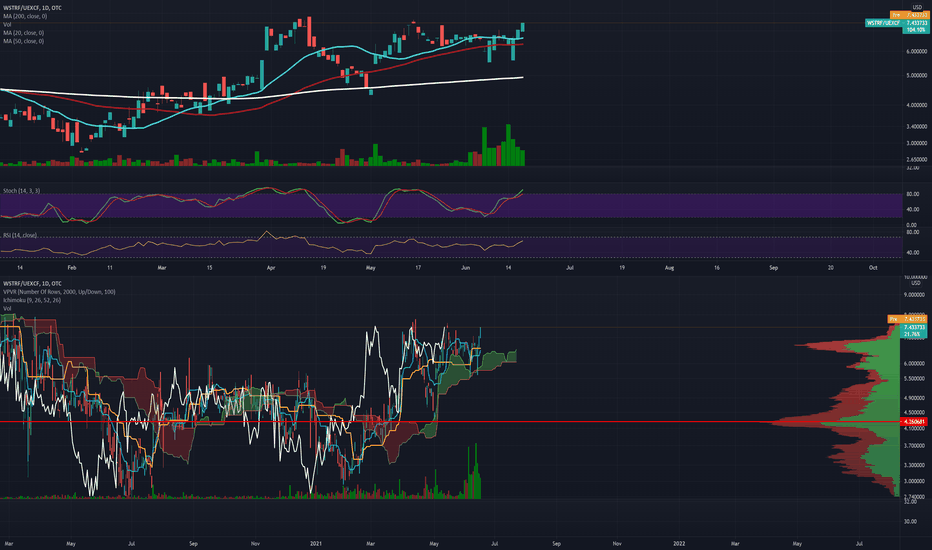
Task: Click the tallest green volume bar in top chart
Action: tap(508, 144)
